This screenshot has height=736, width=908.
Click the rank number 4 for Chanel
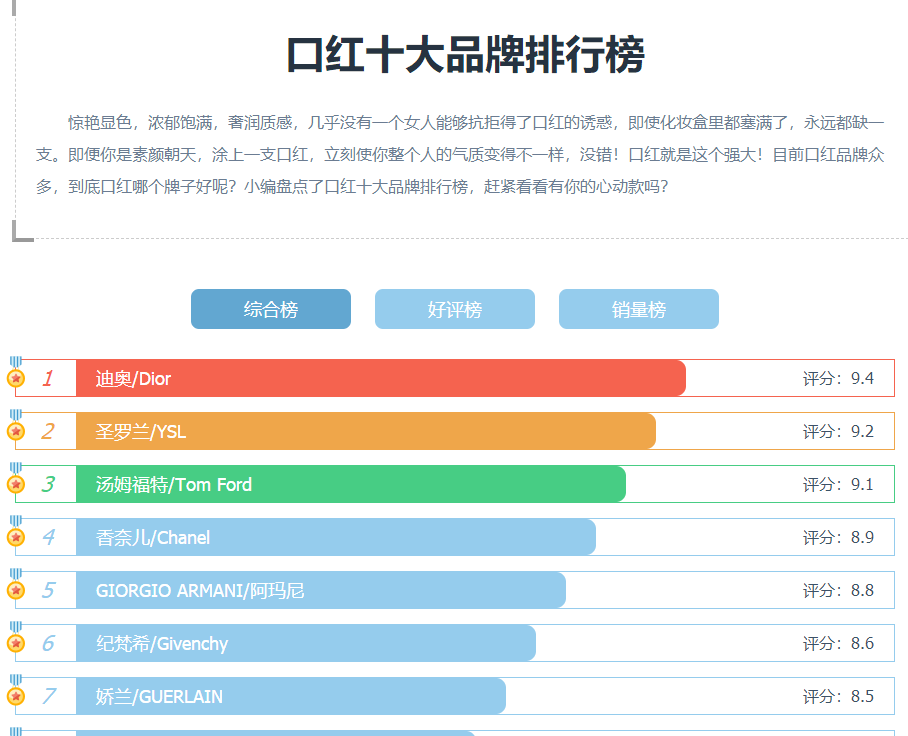tap(48, 537)
